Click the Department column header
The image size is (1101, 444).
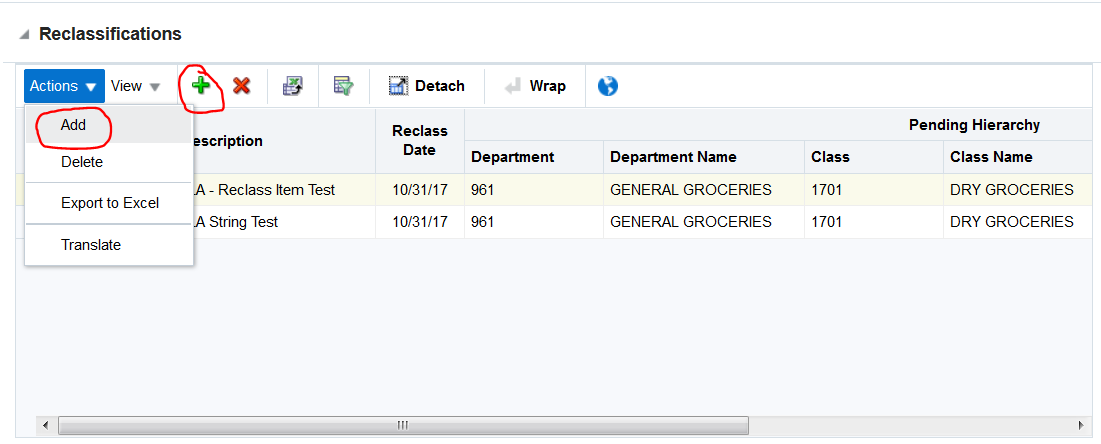(x=534, y=157)
